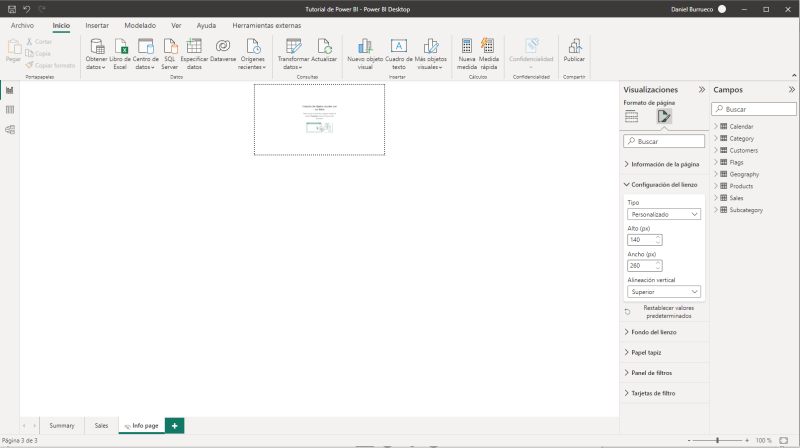This screenshot has height=448, width=800.
Task: Select the build visual grid icon
Action: (632, 117)
